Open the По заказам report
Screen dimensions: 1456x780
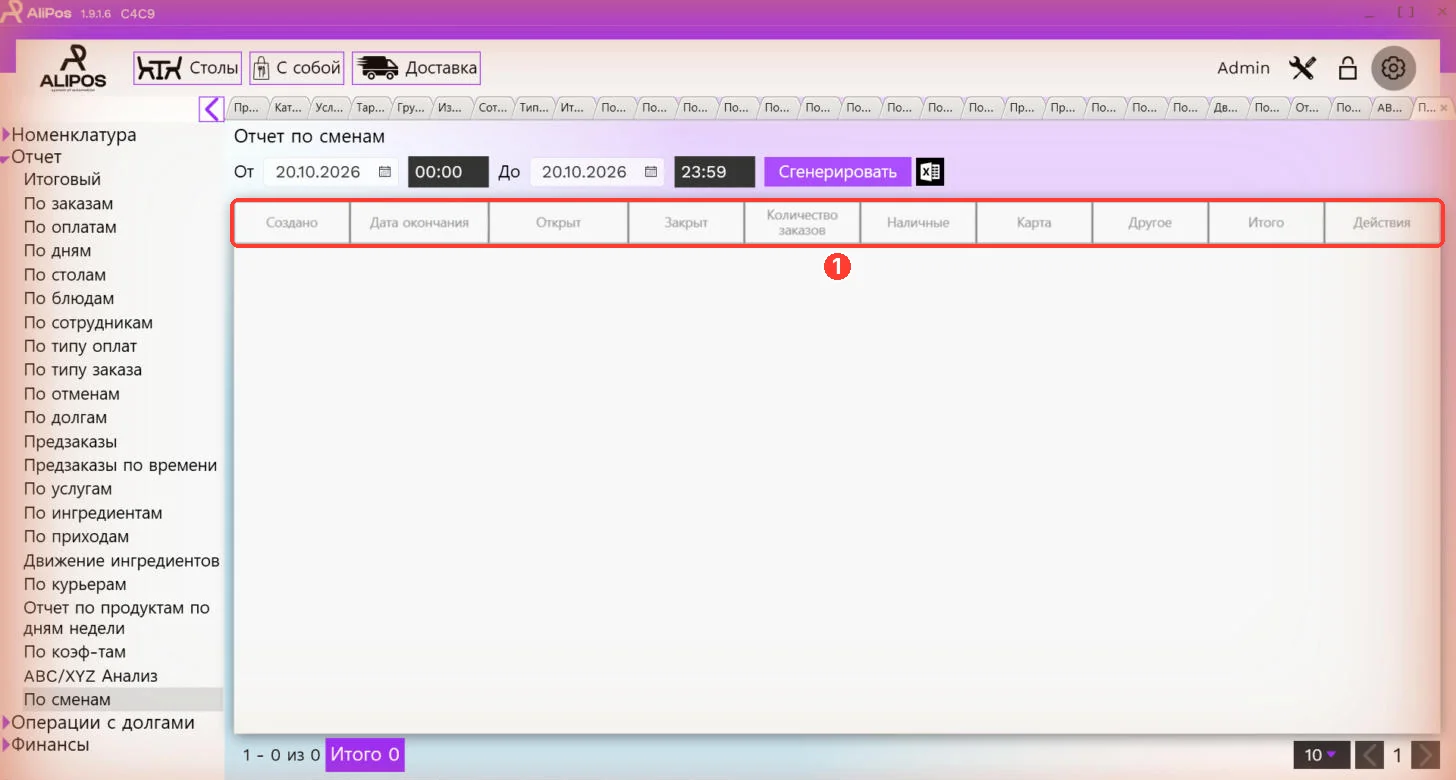(x=69, y=204)
